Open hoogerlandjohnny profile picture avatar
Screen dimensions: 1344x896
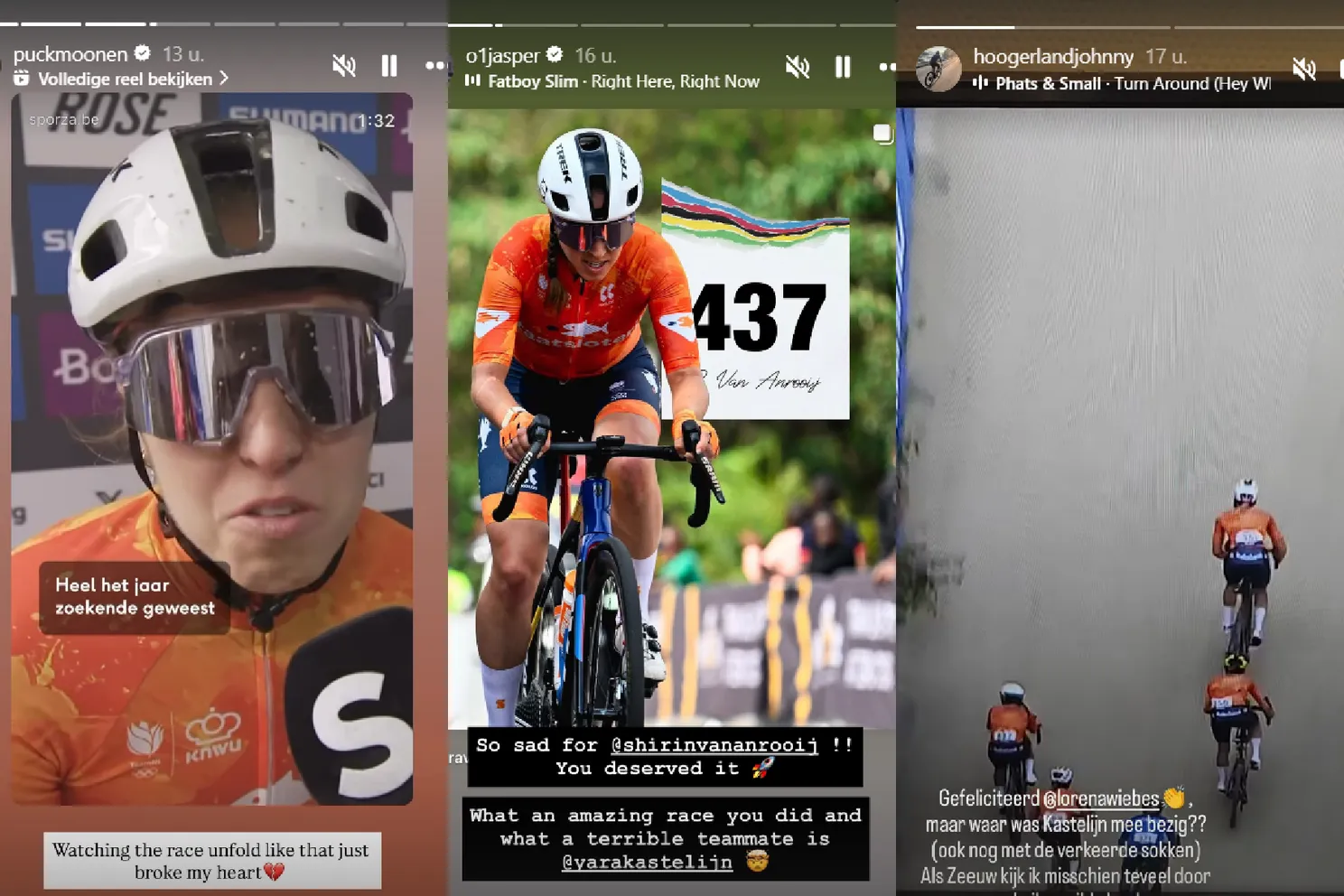tap(938, 69)
